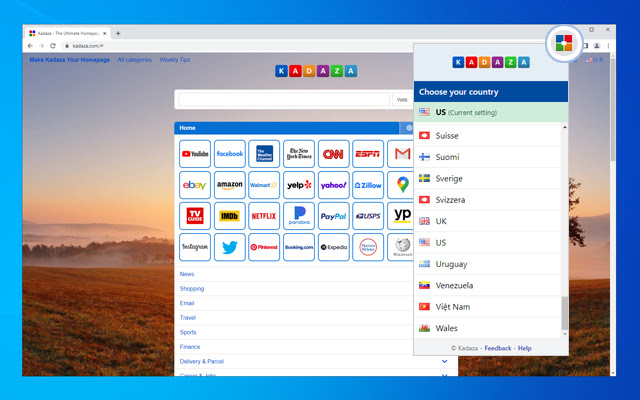Open the Yahoo shortcut tile
640x400 pixels.
tap(333, 185)
